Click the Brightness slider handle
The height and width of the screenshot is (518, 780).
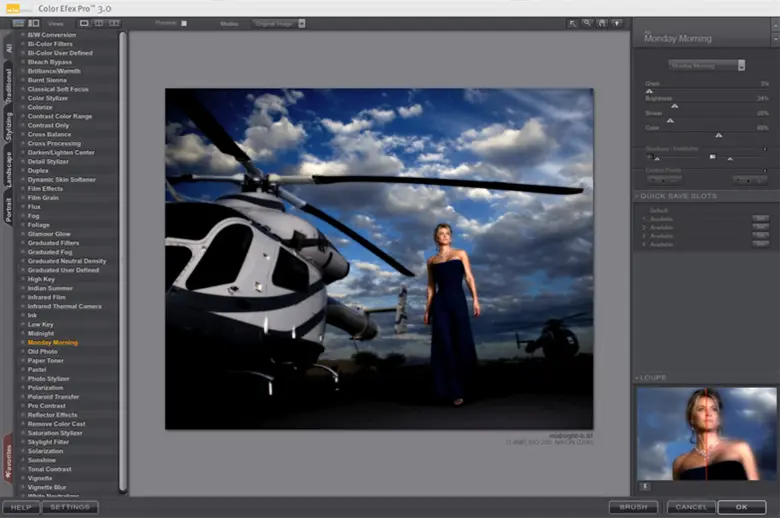tap(675, 106)
